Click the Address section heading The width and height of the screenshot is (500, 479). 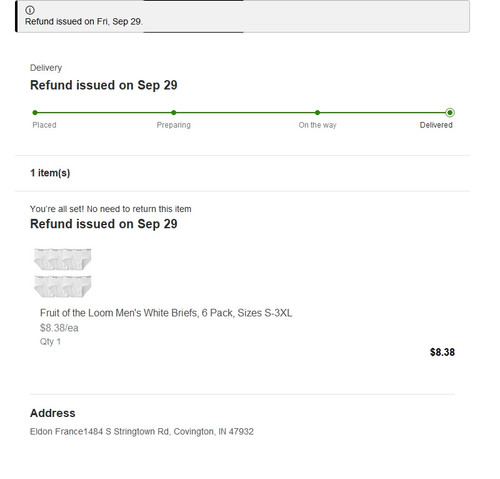pos(53,413)
